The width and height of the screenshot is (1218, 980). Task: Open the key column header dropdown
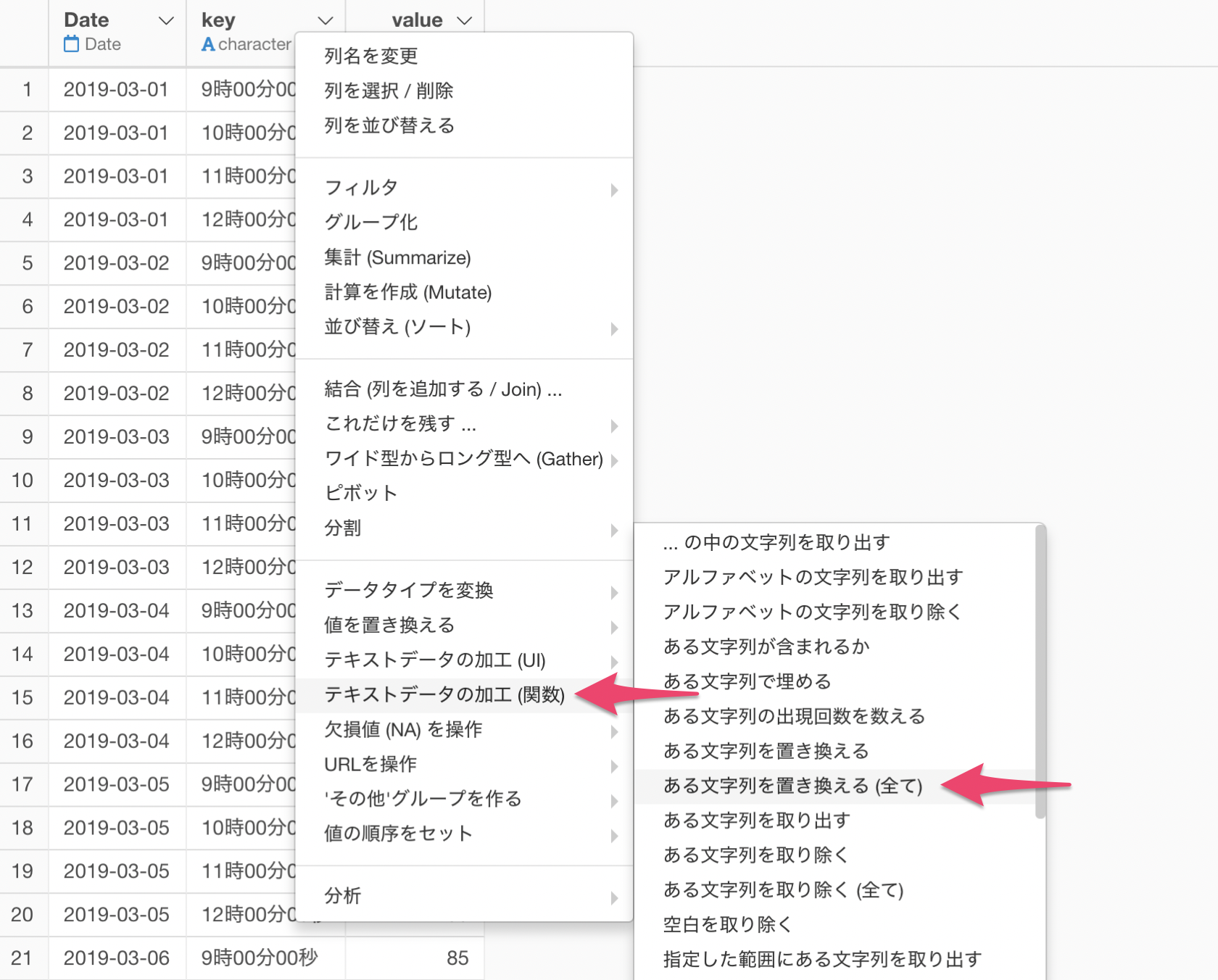326,21
